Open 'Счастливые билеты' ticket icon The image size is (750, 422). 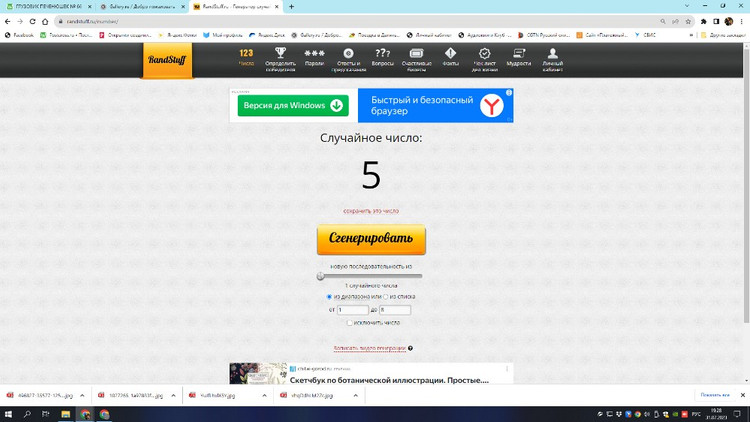416,57
